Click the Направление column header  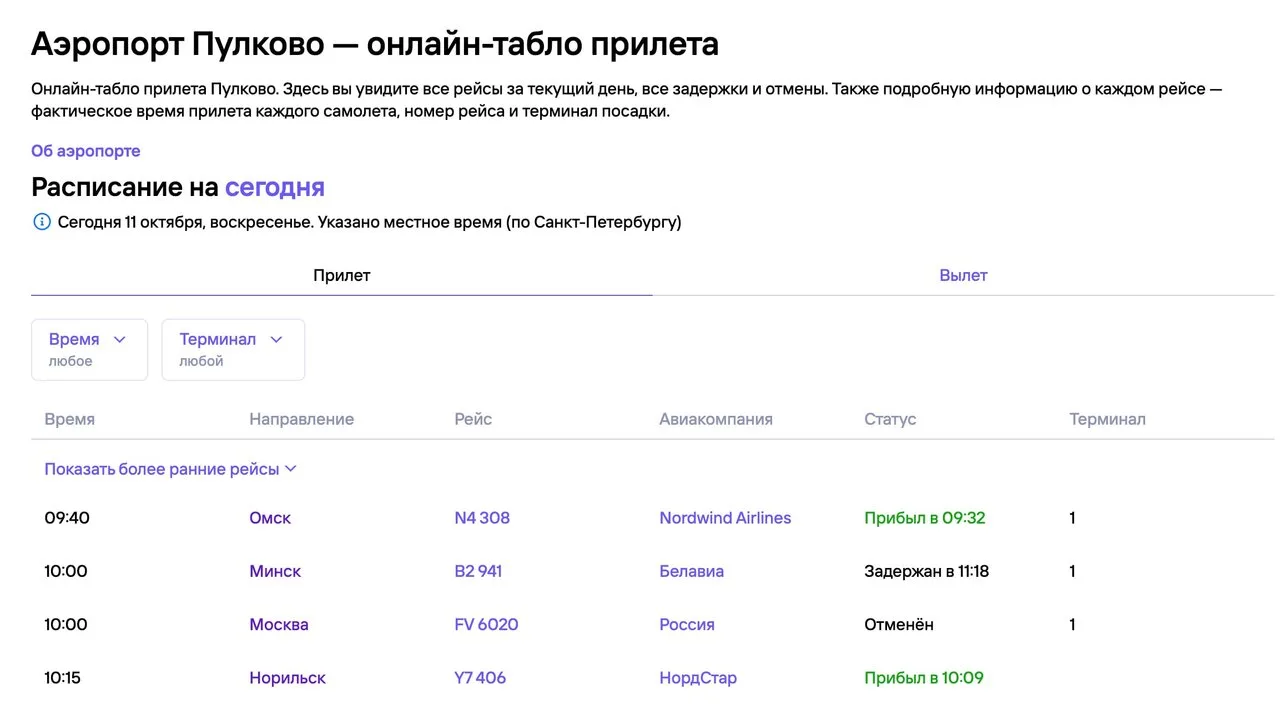click(x=302, y=419)
